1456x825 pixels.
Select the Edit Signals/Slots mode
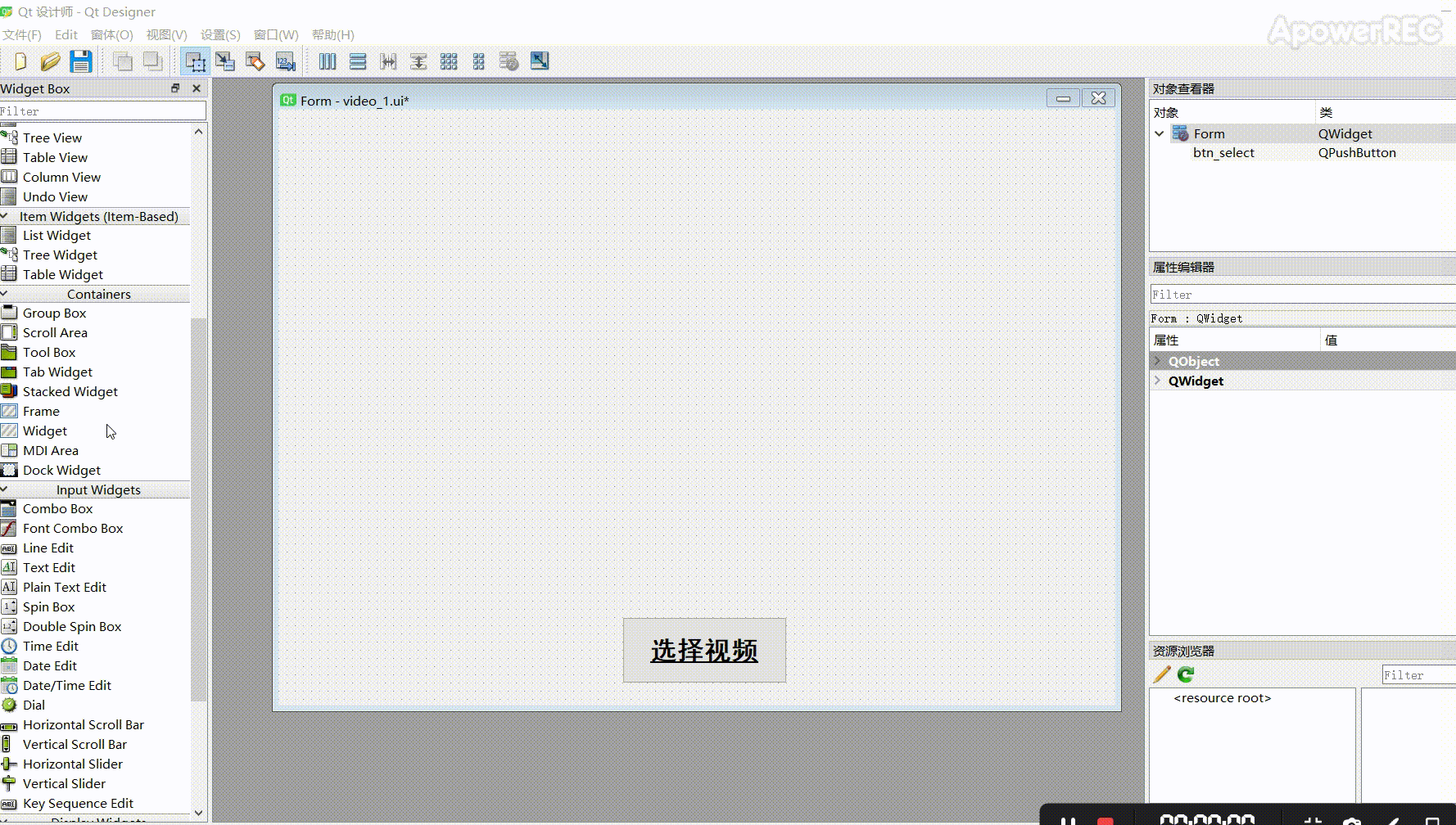click(225, 61)
